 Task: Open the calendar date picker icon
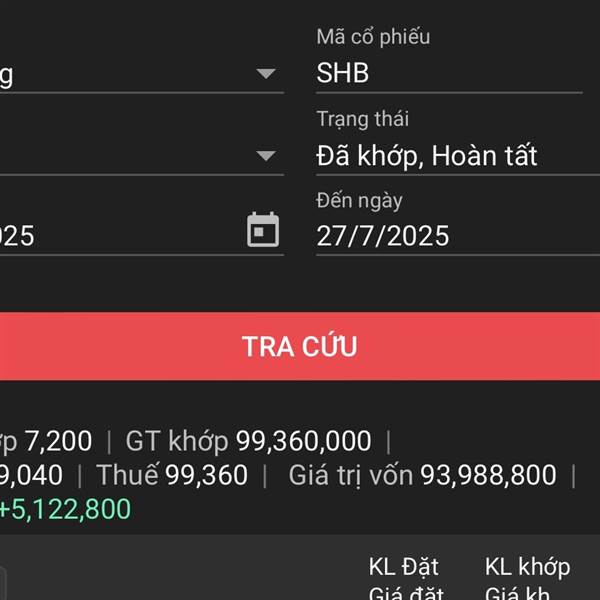(263, 230)
